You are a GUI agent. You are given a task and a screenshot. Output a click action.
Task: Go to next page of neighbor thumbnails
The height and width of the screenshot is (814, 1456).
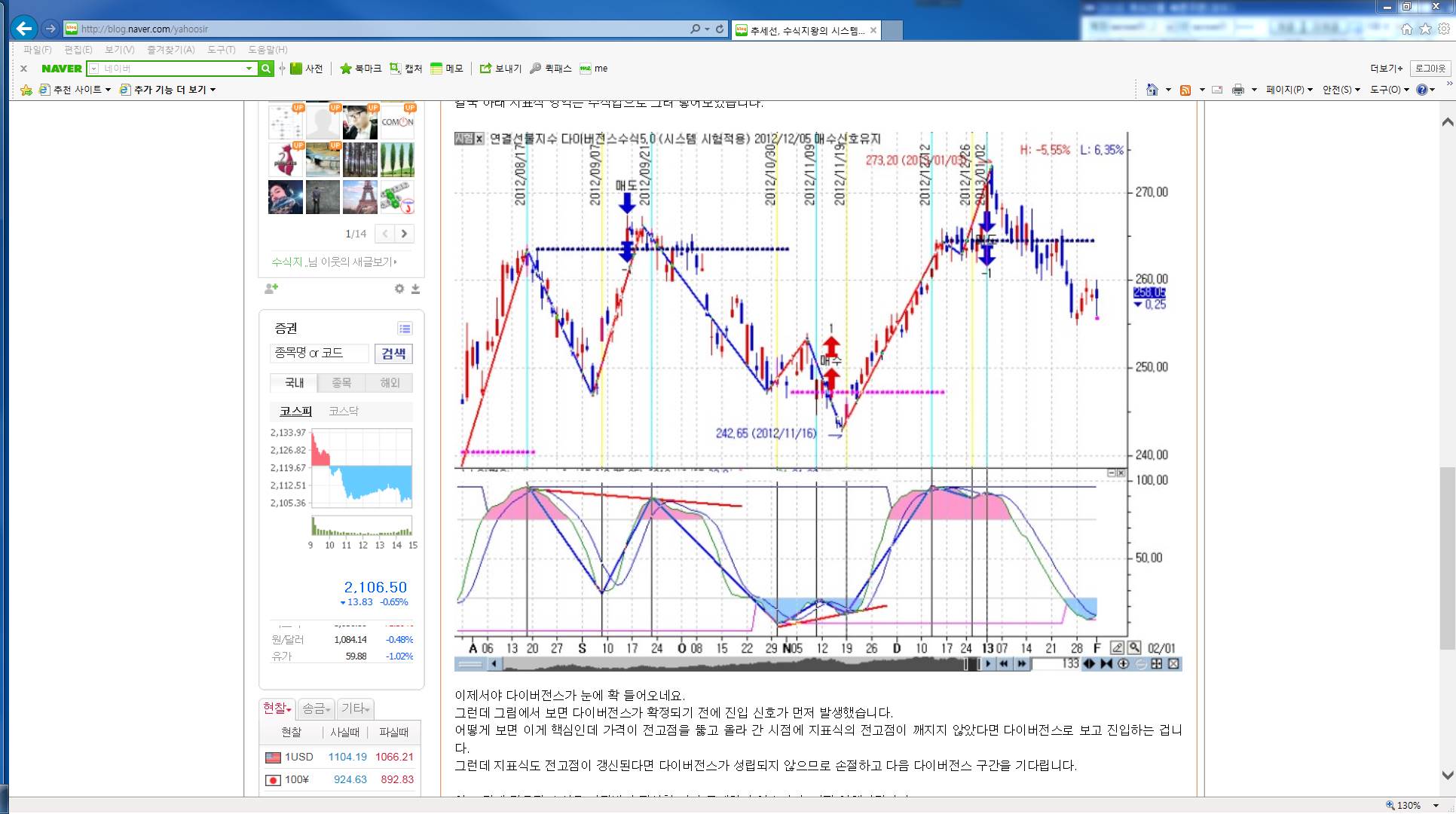(405, 234)
